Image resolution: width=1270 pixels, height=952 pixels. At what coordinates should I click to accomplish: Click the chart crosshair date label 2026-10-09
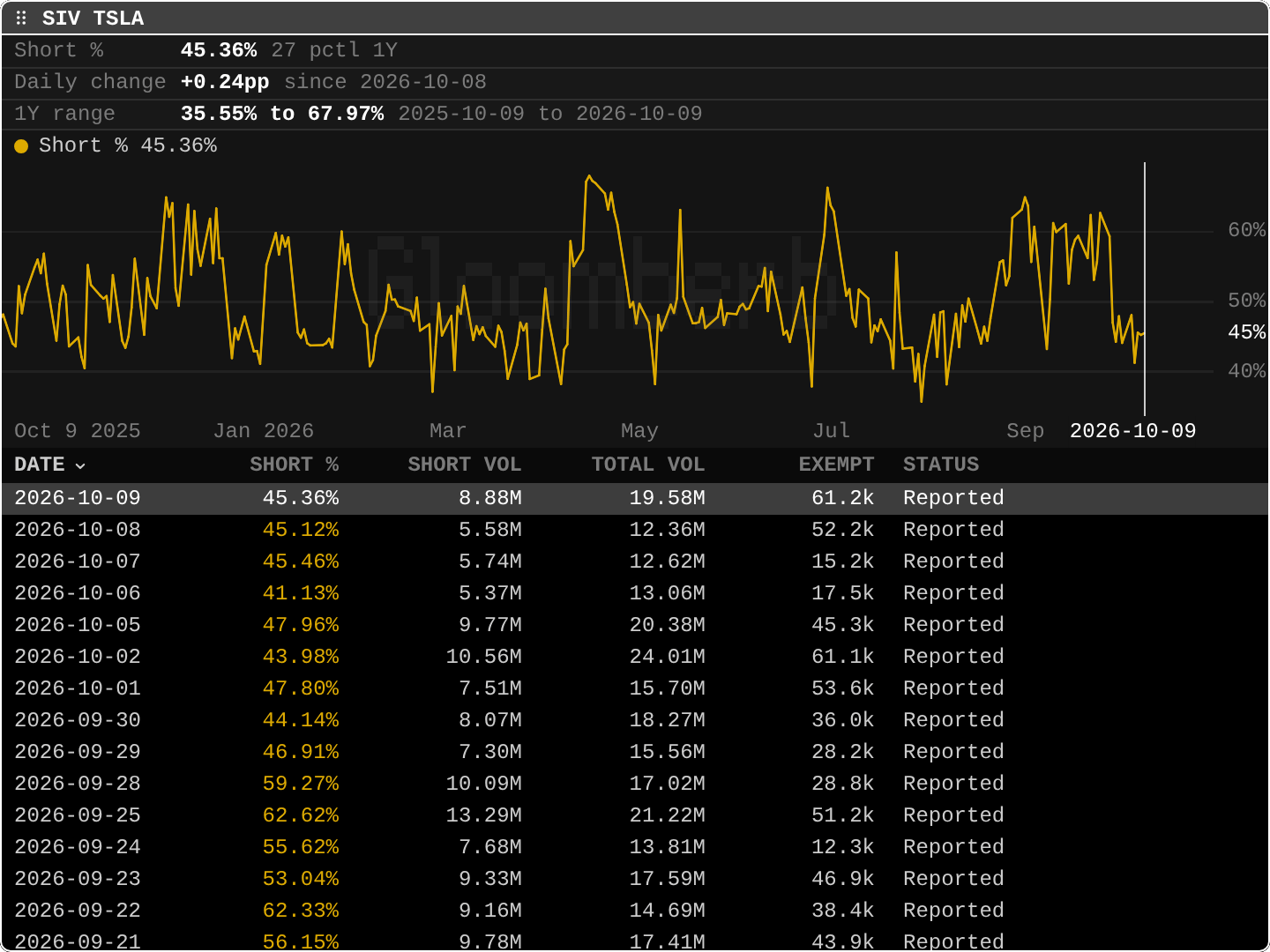pyautogui.click(x=1132, y=431)
